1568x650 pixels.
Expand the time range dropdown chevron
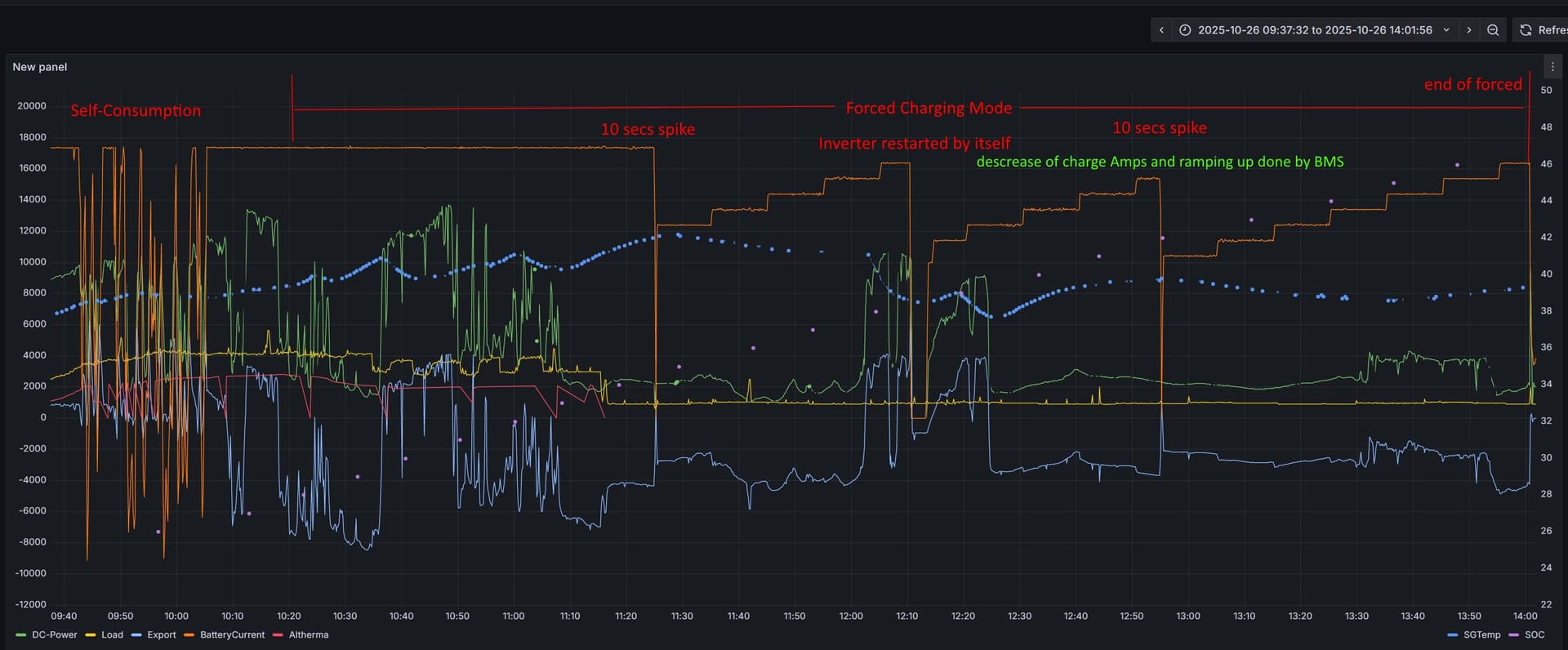pyautogui.click(x=1446, y=30)
